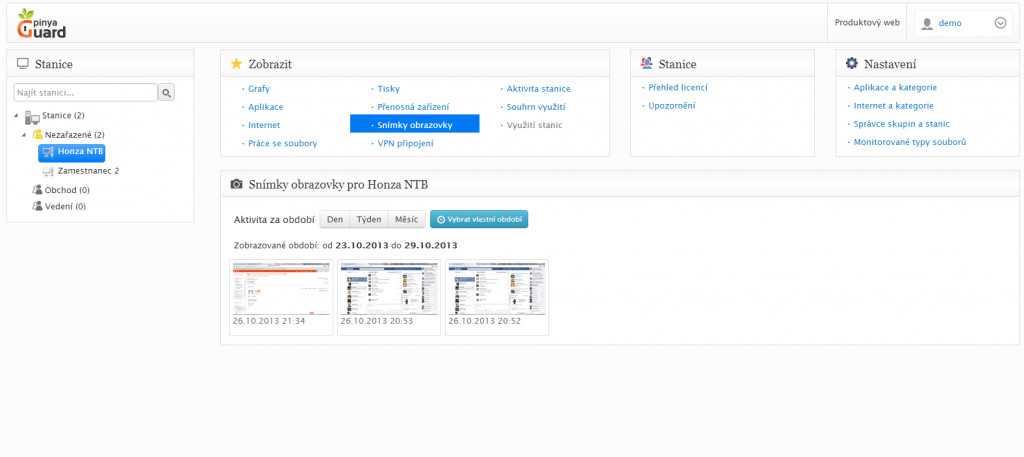Click the Pinya Guard logo
This screenshot has width=1024, height=457.
[x=42, y=23]
